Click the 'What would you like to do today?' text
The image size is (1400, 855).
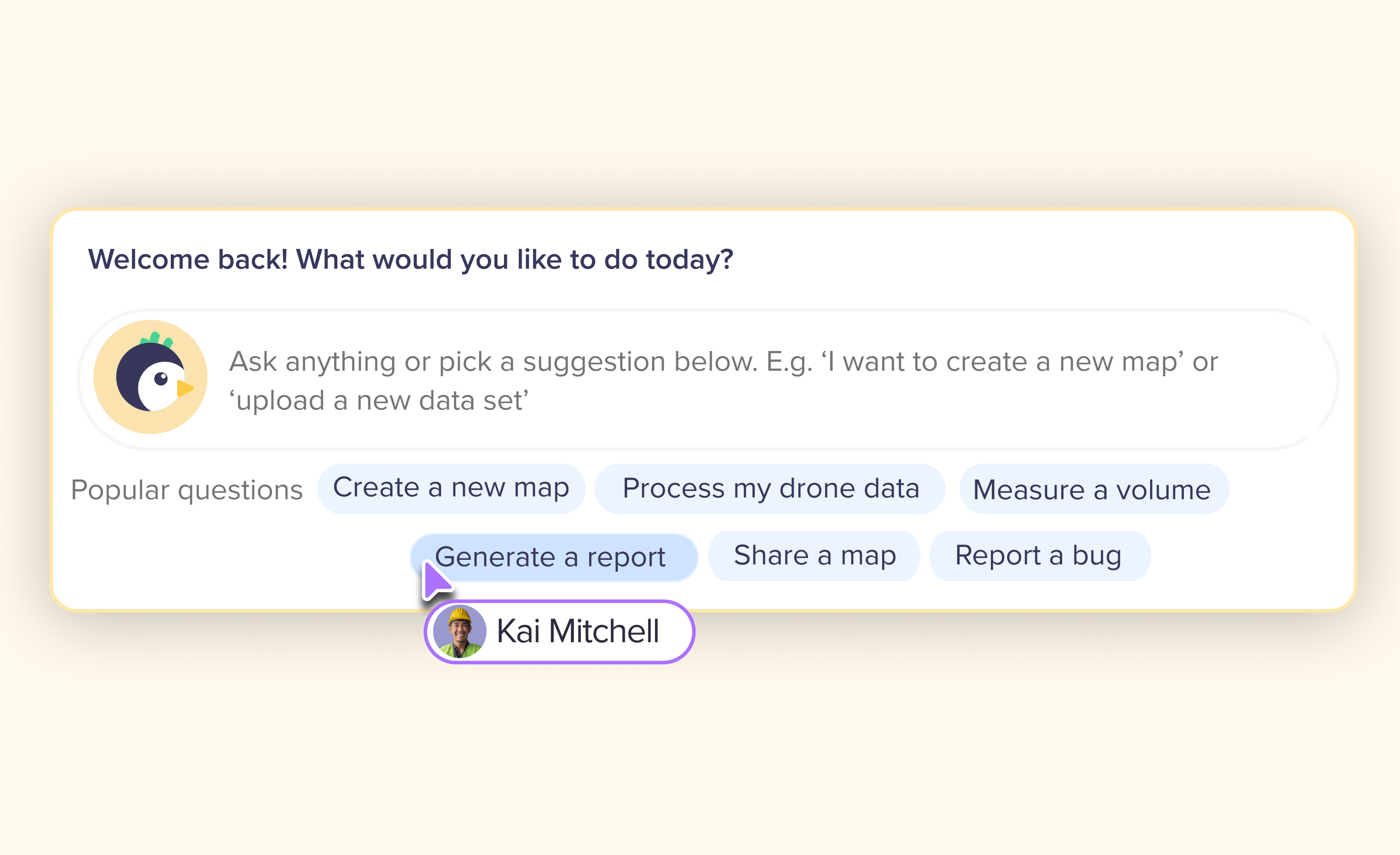point(515,259)
